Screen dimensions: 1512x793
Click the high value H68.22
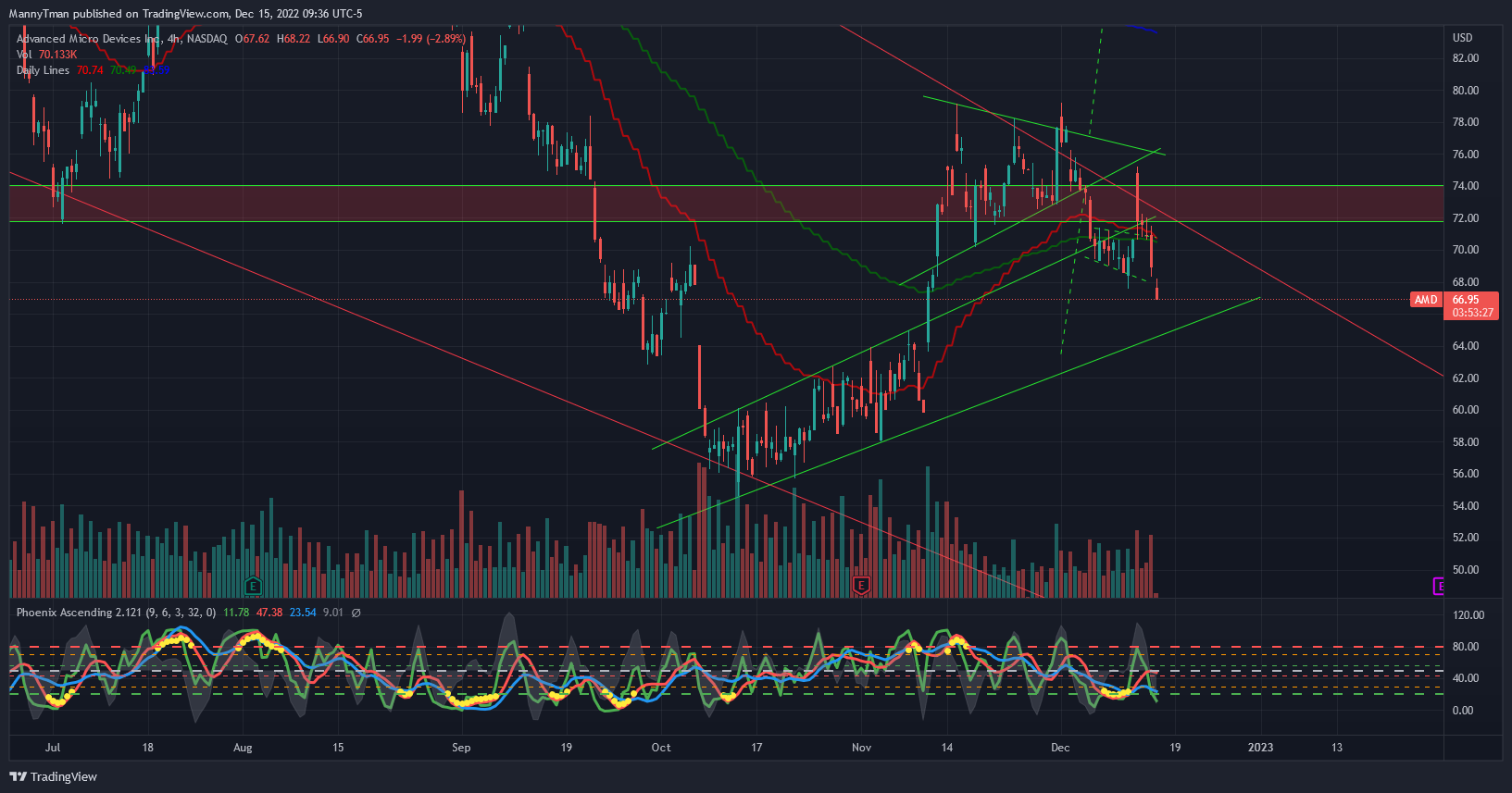[294, 39]
